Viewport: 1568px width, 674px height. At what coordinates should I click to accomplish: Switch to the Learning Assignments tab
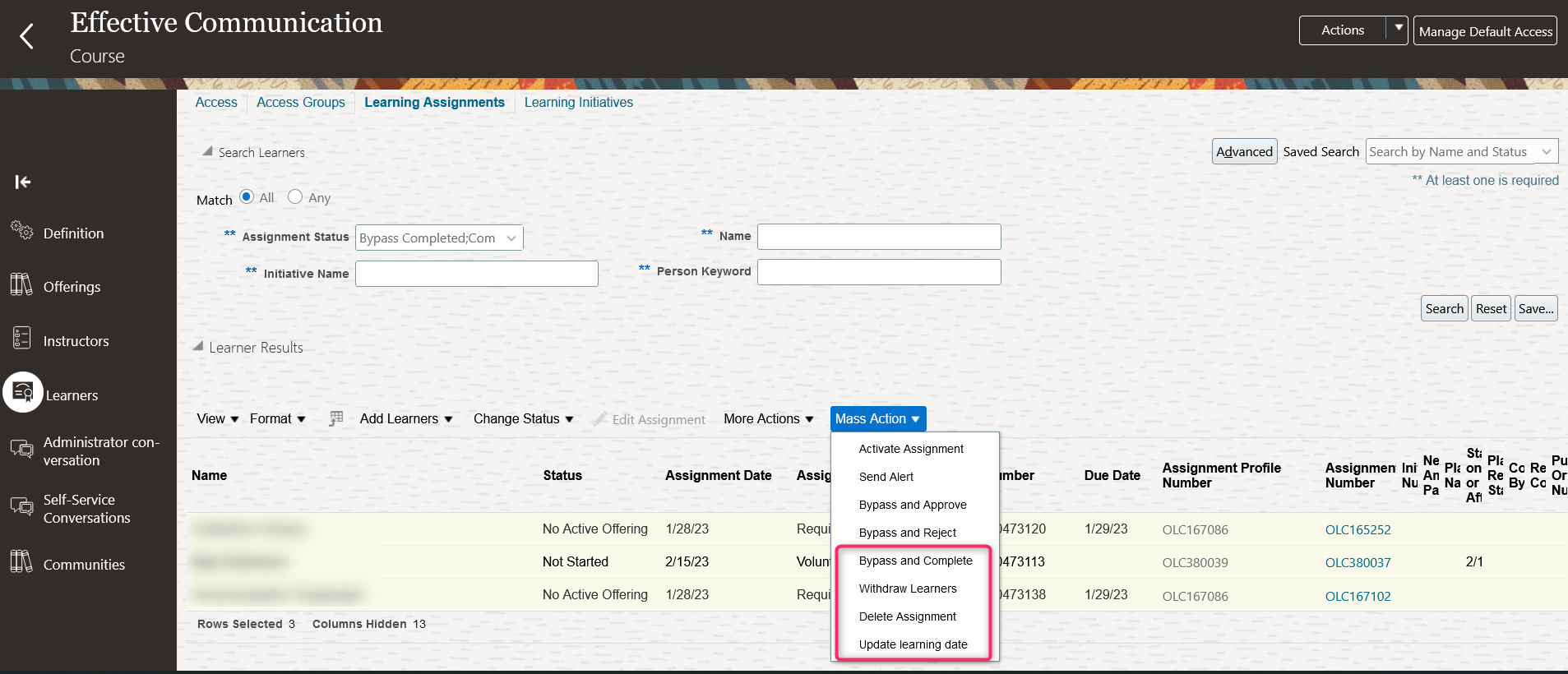tap(435, 102)
